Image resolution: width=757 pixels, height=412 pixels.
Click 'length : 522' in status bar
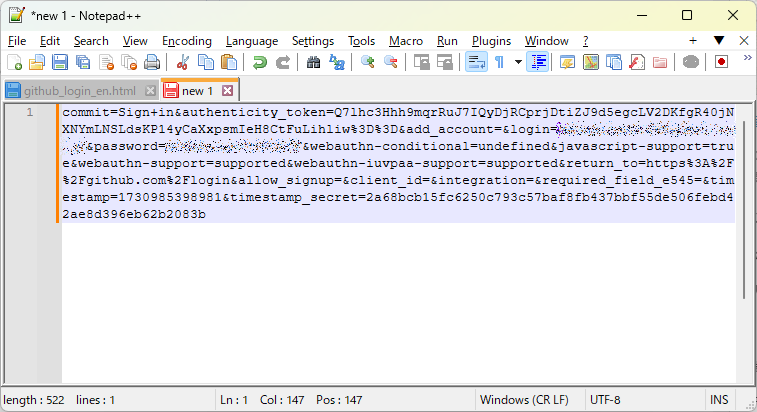click(33, 400)
